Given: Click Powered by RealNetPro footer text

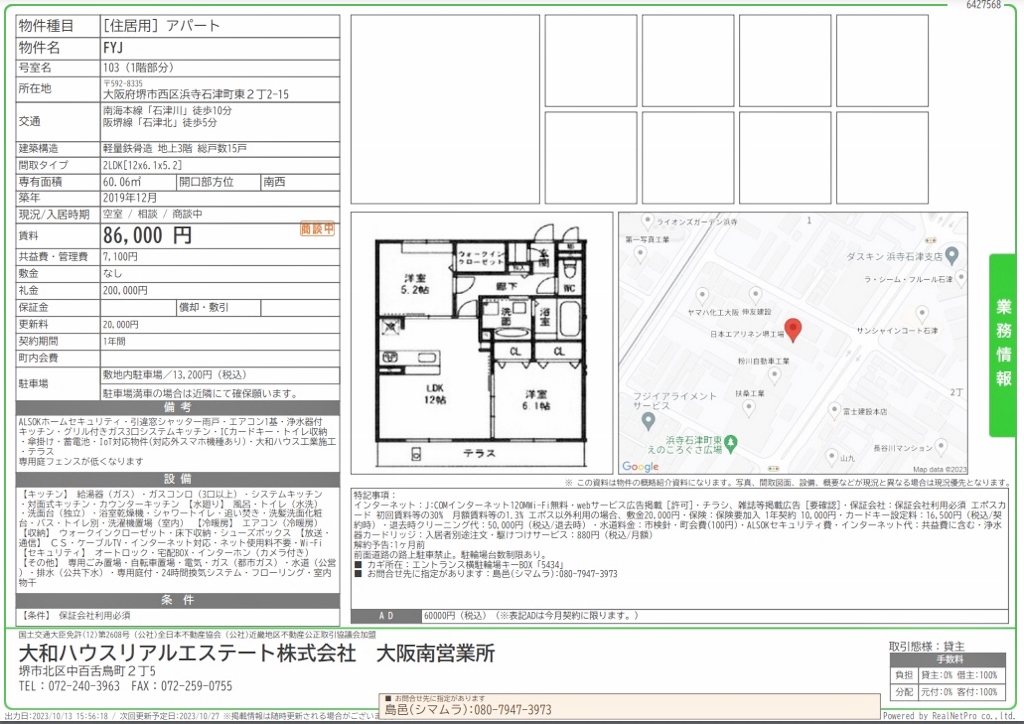Looking at the screenshot, I should click(x=949, y=716).
